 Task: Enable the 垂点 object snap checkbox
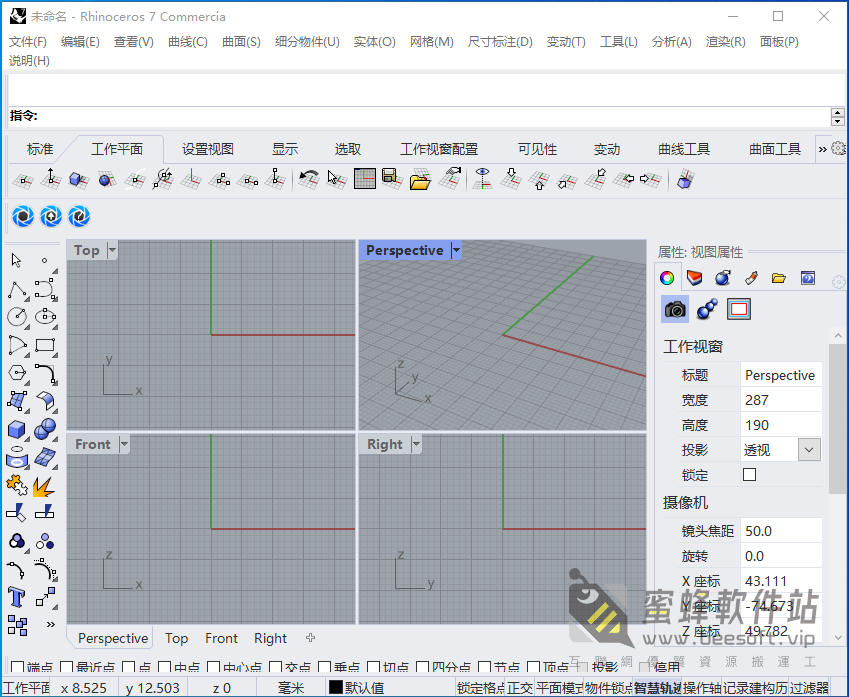point(324,667)
